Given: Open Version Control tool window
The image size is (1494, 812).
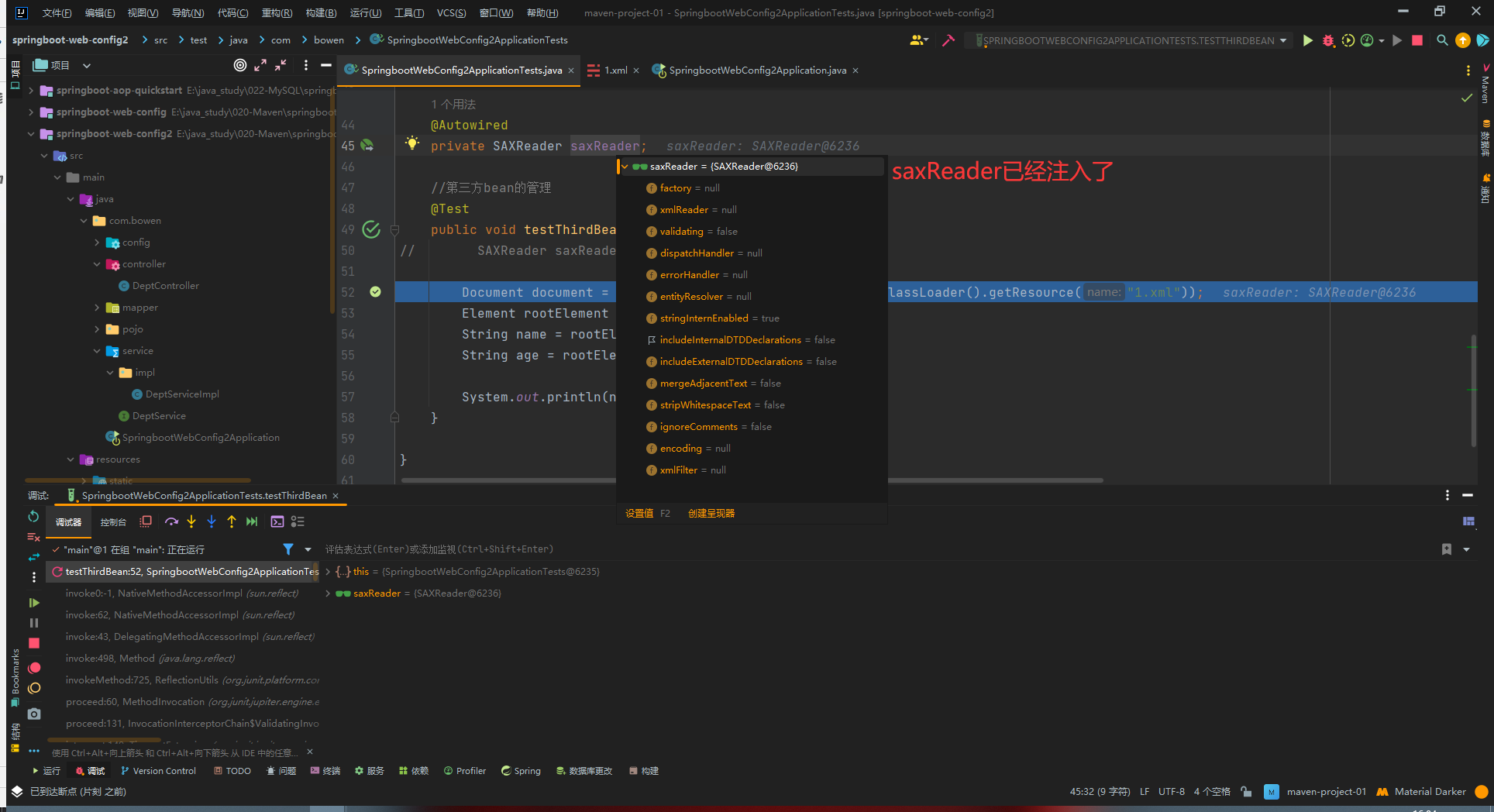Looking at the screenshot, I should [158, 771].
